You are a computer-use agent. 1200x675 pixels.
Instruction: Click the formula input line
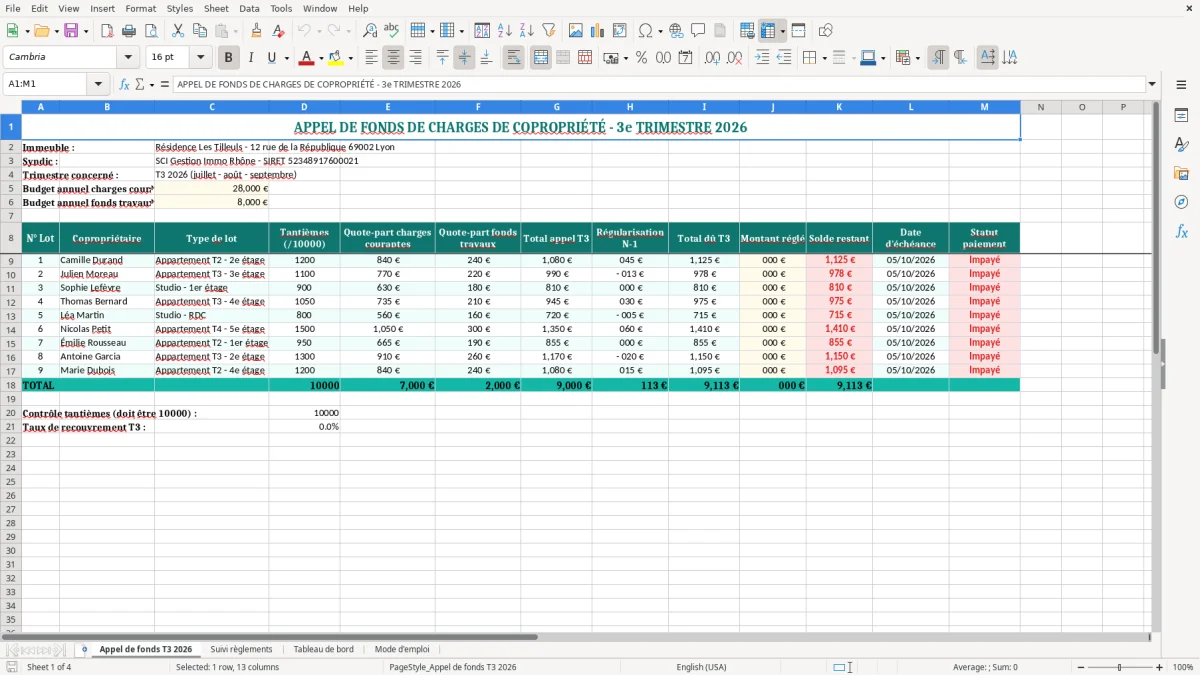[x=659, y=84]
